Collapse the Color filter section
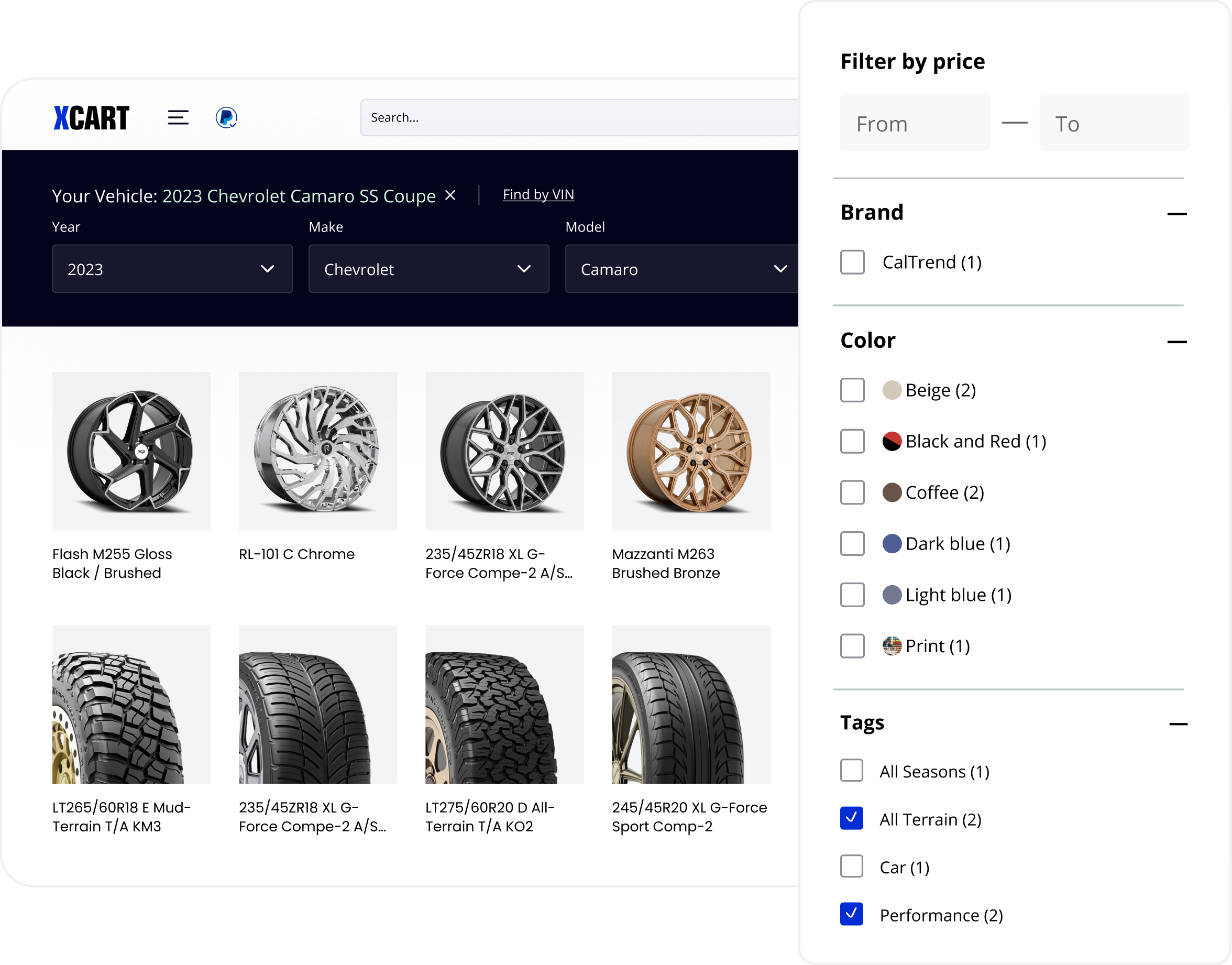The image size is (1232, 965). pos(1178,341)
